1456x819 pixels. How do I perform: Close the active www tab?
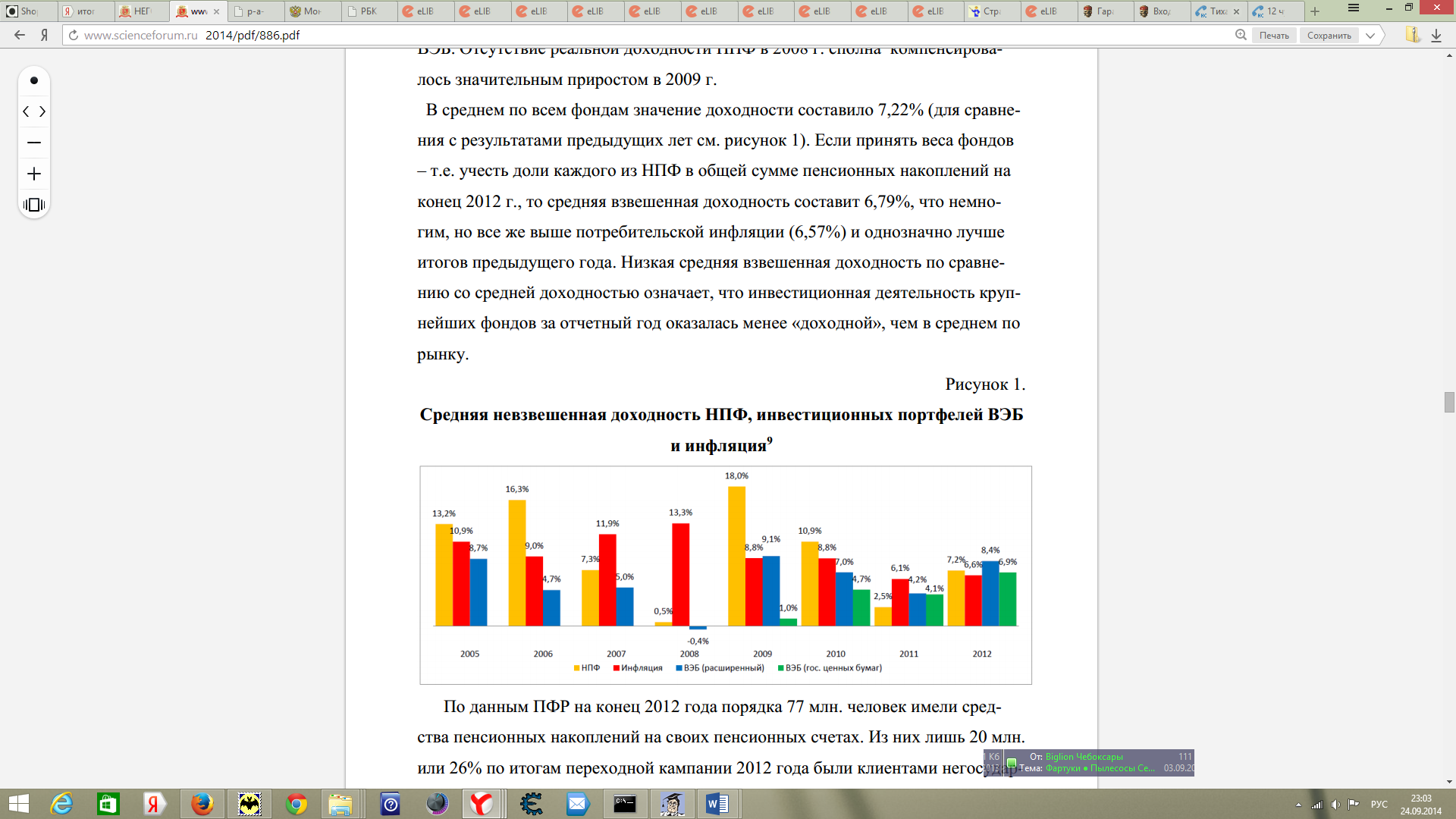[x=216, y=11]
